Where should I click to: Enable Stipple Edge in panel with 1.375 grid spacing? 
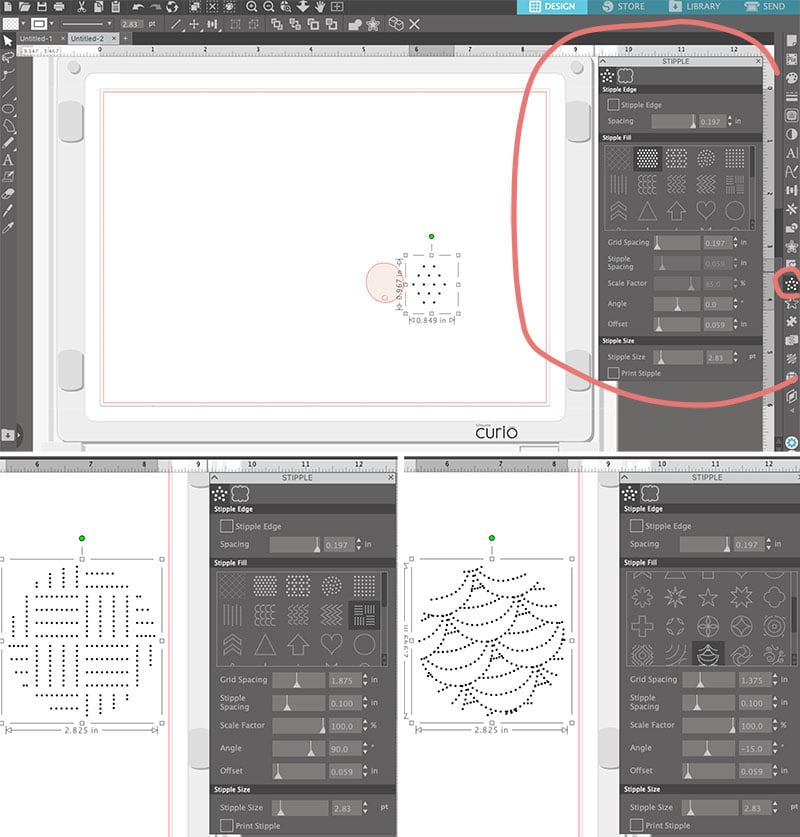point(636,526)
